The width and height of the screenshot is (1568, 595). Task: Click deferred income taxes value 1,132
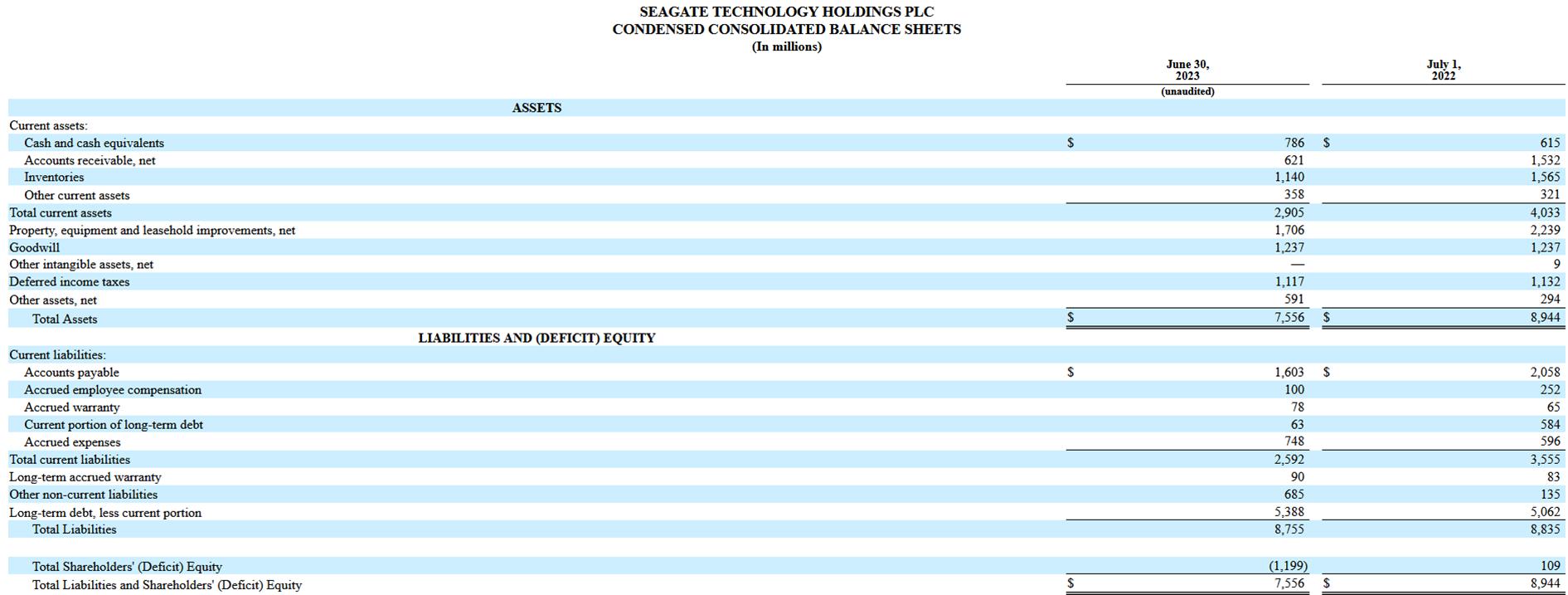click(x=1545, y=281)
